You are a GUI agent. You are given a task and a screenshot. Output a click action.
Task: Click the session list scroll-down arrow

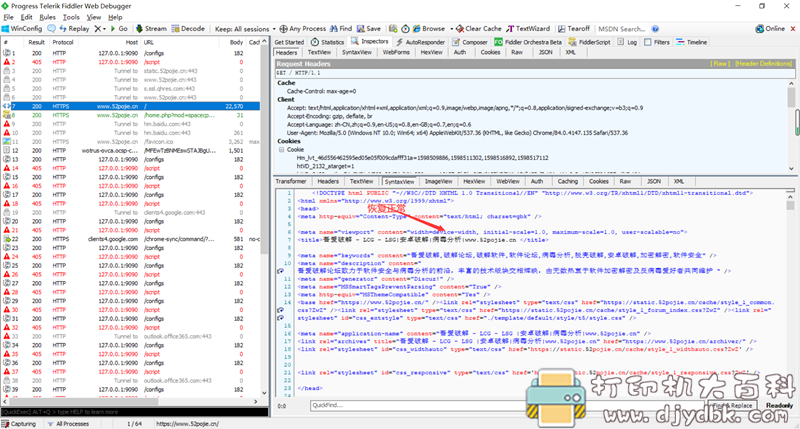coord(264,393)
